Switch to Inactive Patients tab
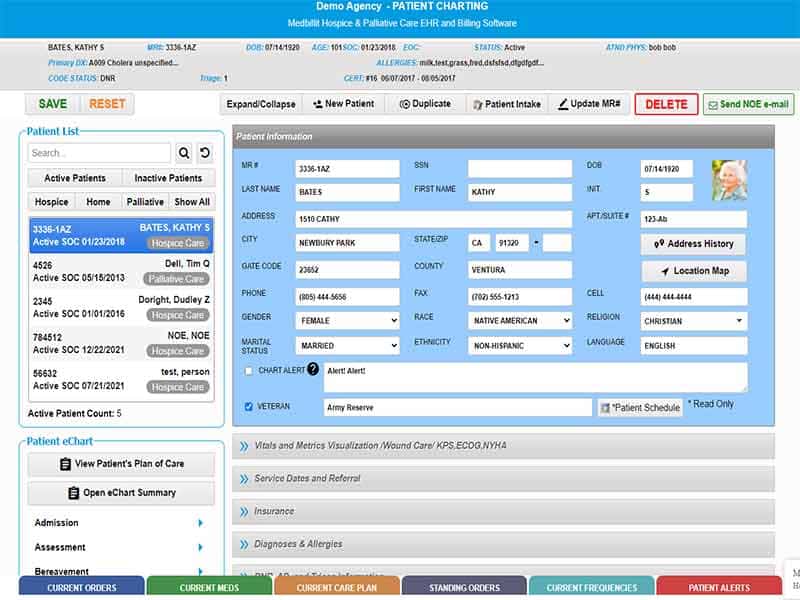Image resolution: width=800 pixels, height=600 pixels. pos(168,178)
